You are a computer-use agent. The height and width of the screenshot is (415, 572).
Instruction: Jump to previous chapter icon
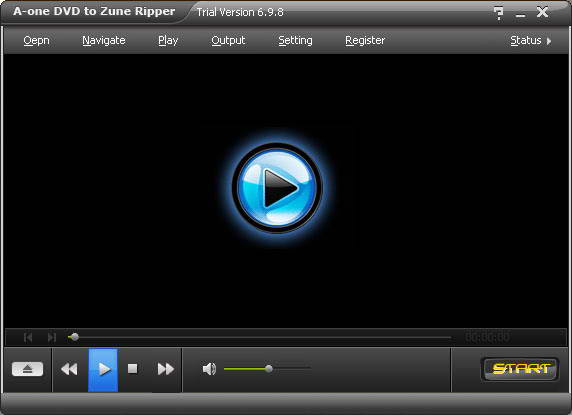[x=28, y=337]
